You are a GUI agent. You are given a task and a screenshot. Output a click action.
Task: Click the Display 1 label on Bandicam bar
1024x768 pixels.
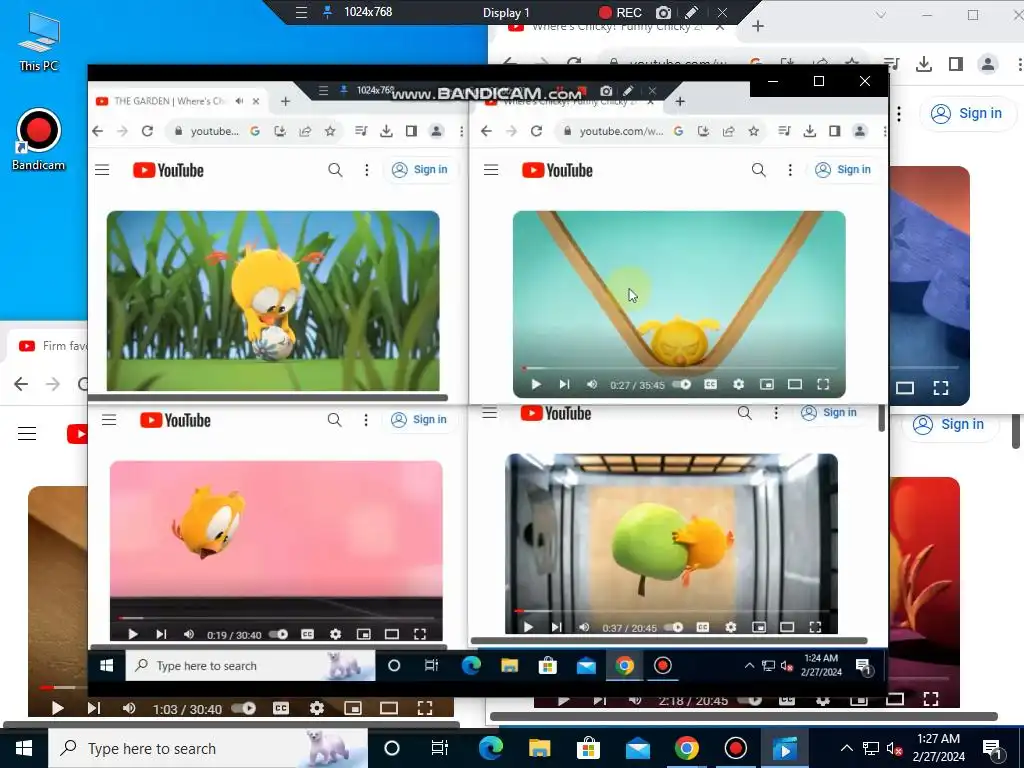click(506, 12)
